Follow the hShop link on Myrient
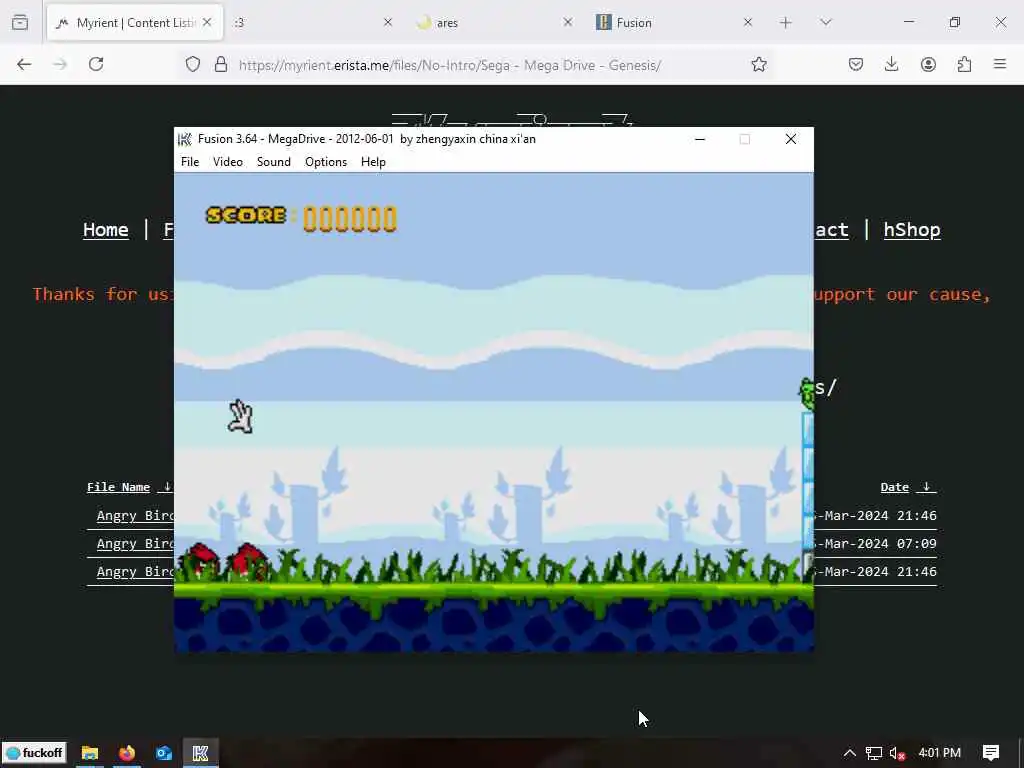The width and height of the screenshot is (1024, 768). (912, 230)
